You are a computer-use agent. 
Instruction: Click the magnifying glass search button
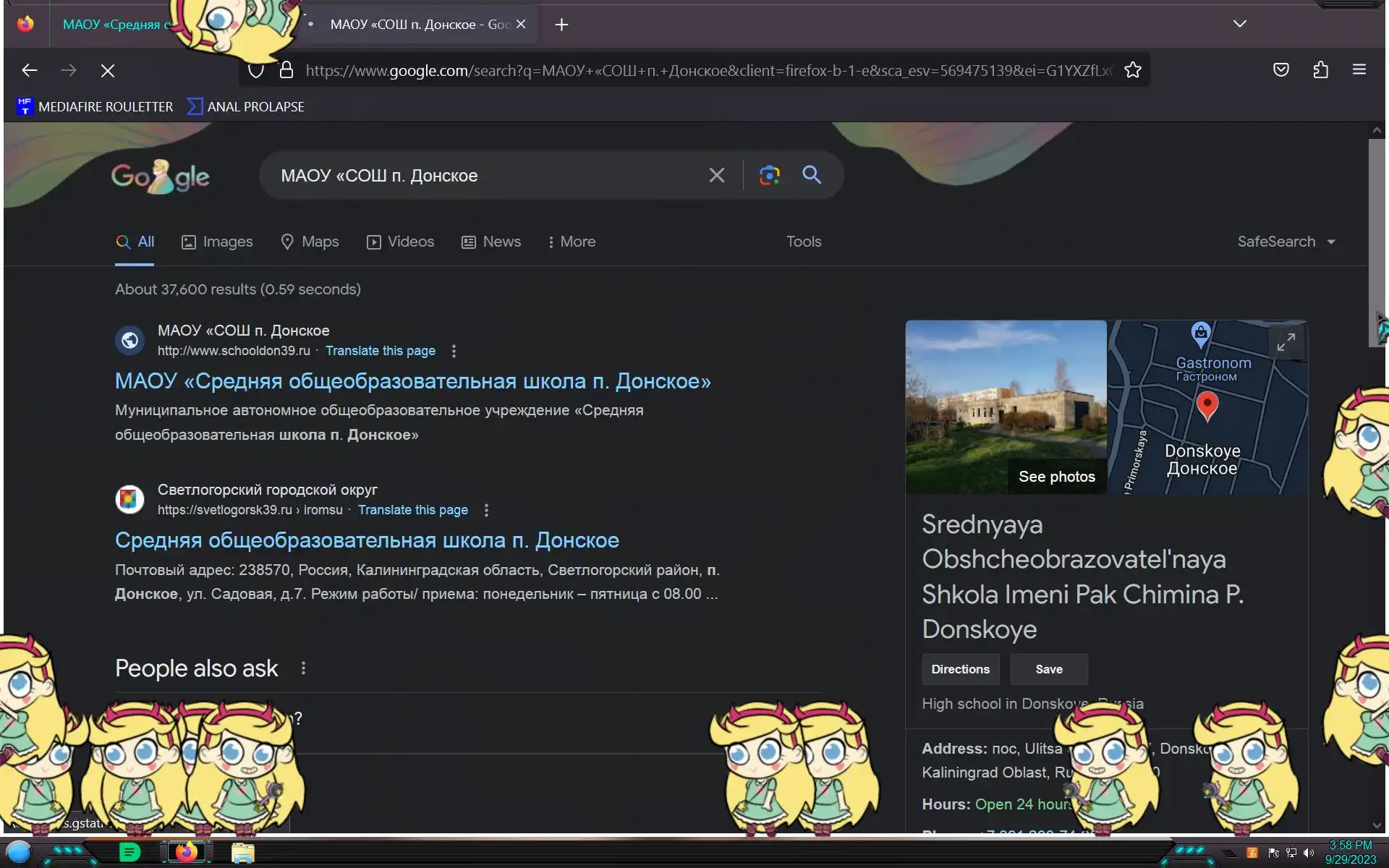click(812, 175)
